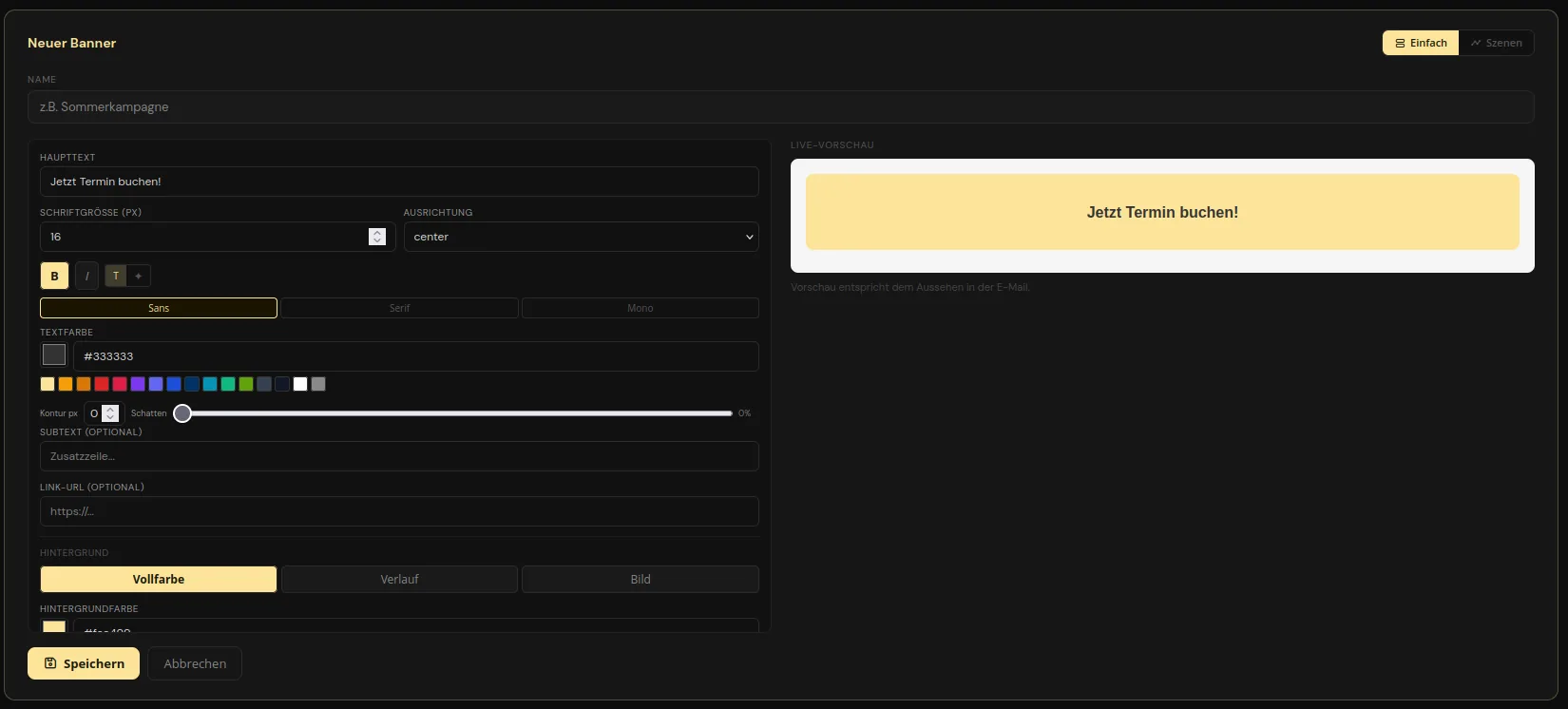Click the Abbrechen button

[x=195, y=663]
